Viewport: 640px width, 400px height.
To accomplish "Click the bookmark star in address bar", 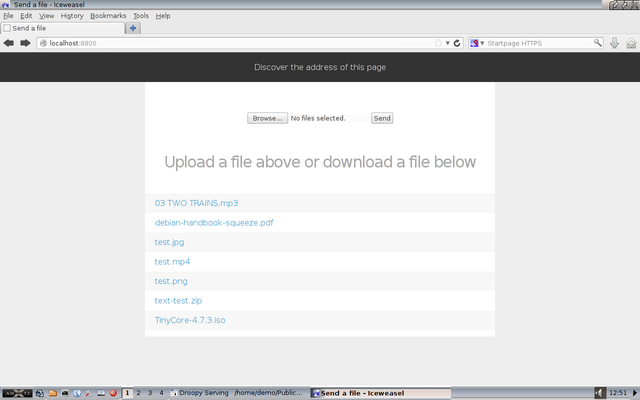I will (x=438, y=43).
